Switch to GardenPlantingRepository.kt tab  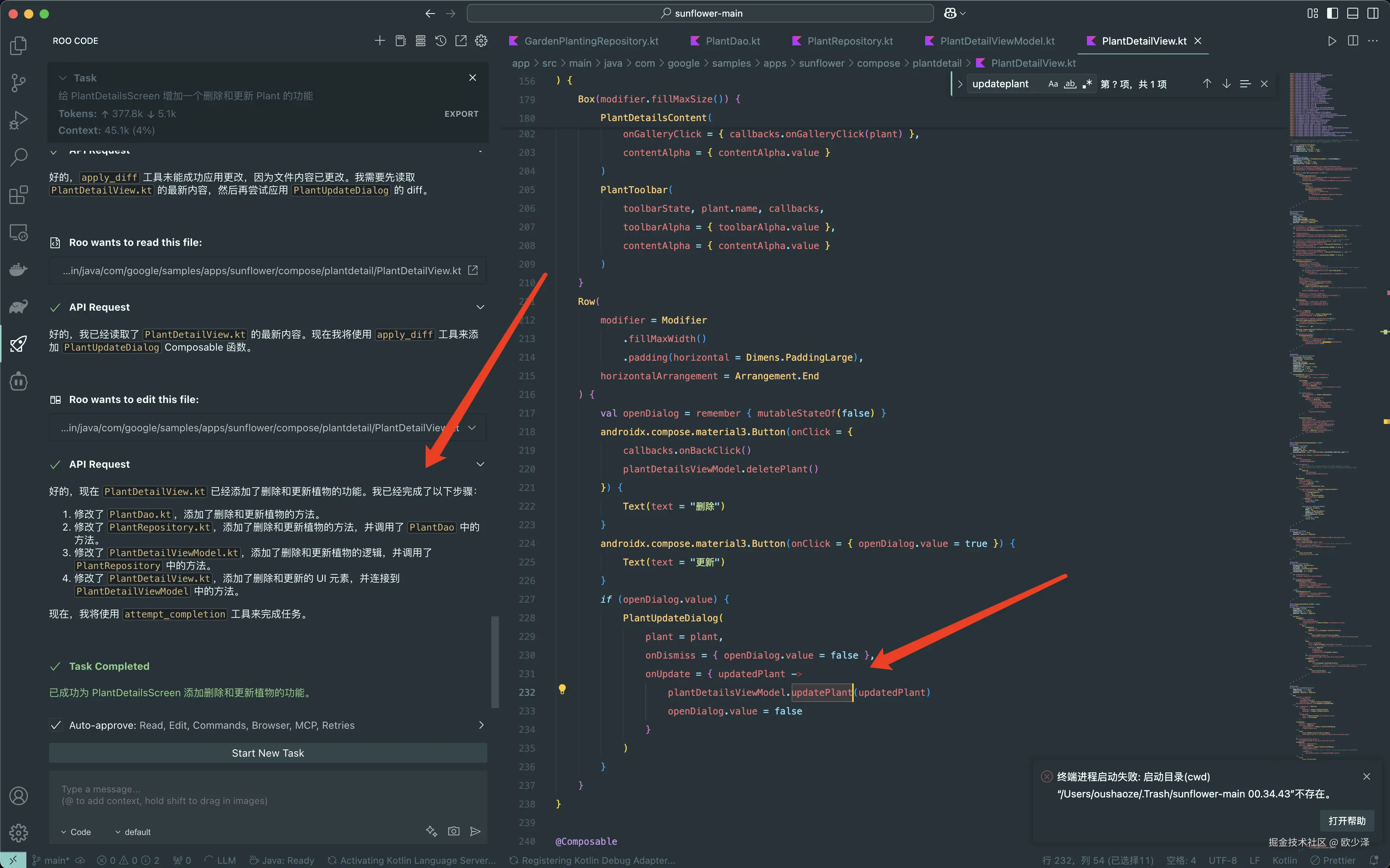tap(584, 41)
